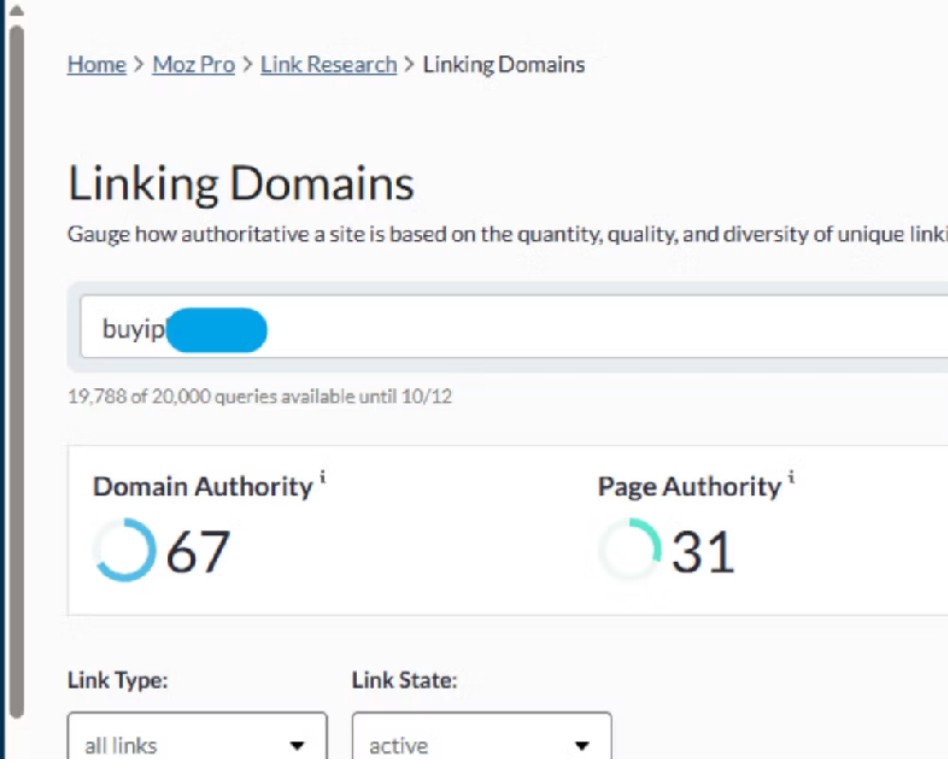The image size is (948, 777).
Task: Click the arrow on all links dropdown
Action: [297, 746]
